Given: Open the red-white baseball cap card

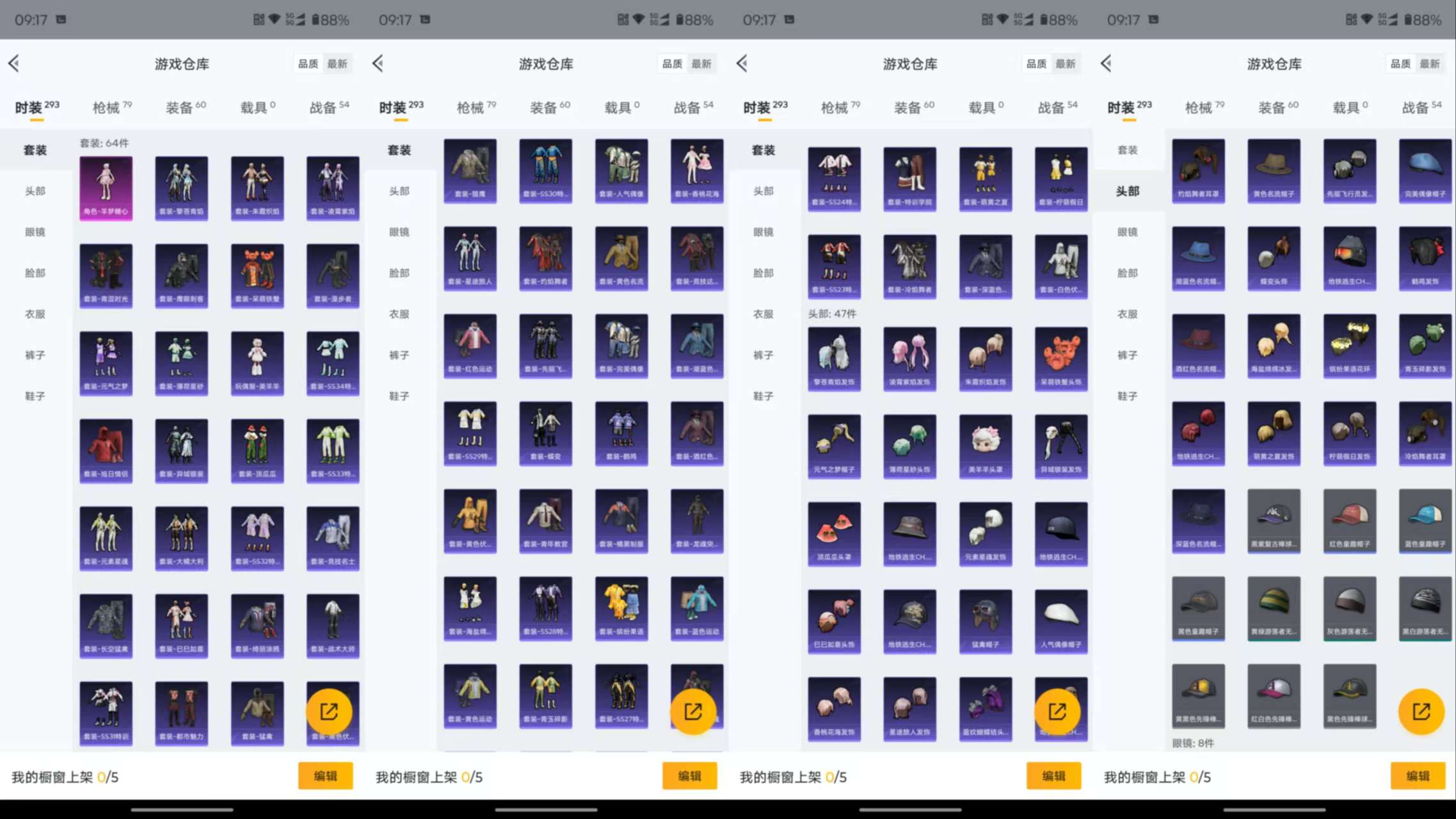Looking at the screenshot, I should pos(1274,696).
